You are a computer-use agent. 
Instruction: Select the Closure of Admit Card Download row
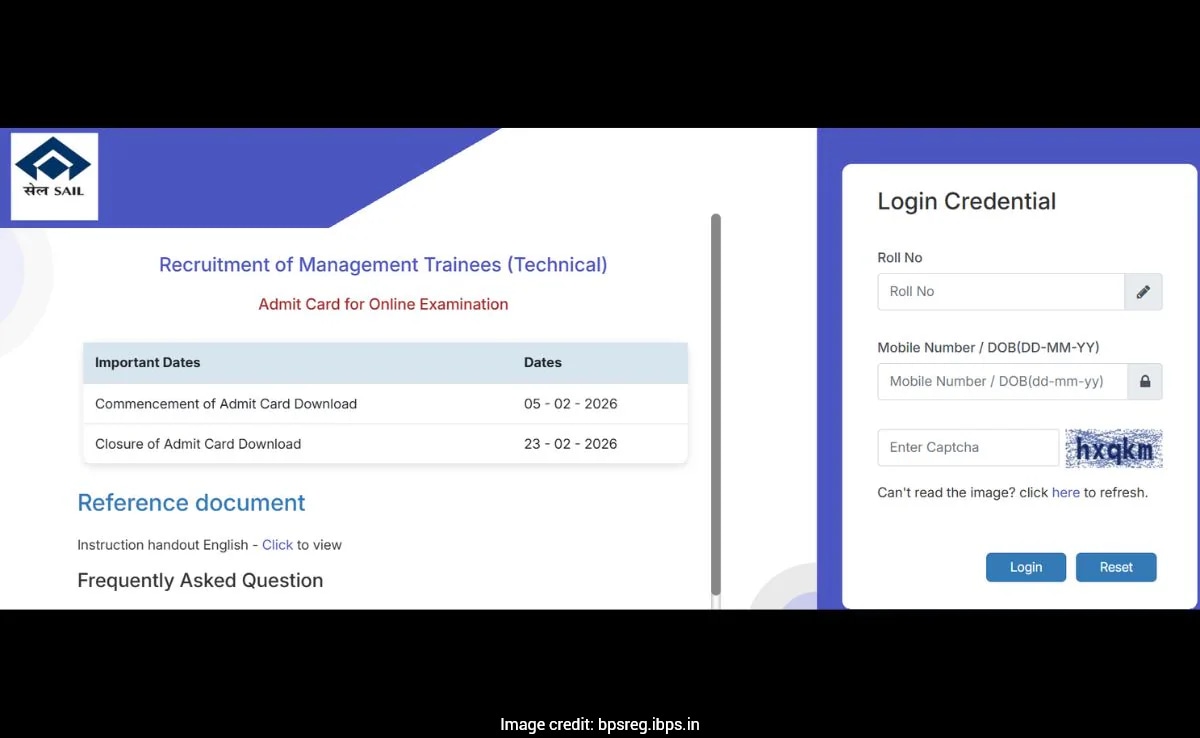(385, 444)
